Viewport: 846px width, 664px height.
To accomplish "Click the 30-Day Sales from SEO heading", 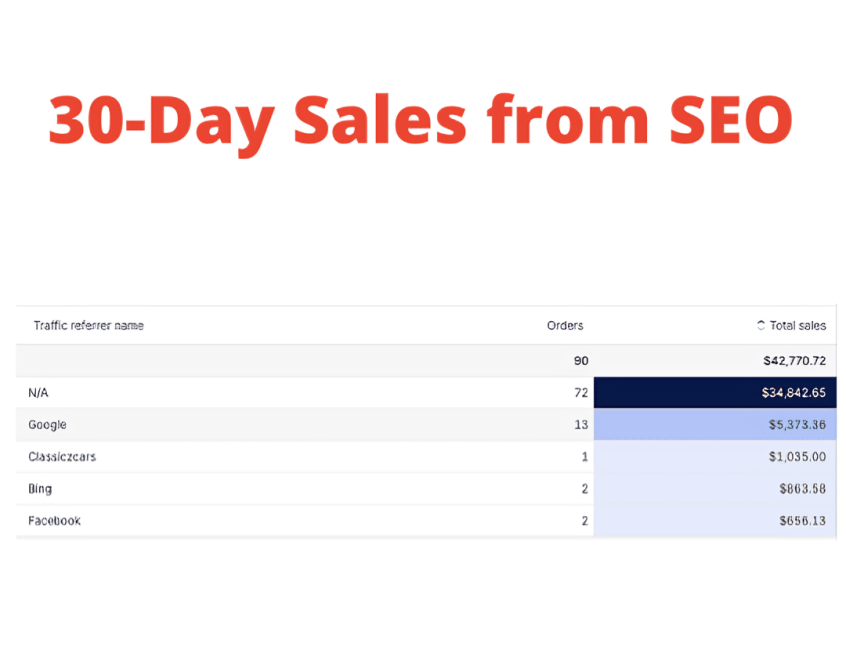I will tap(420, 120).
